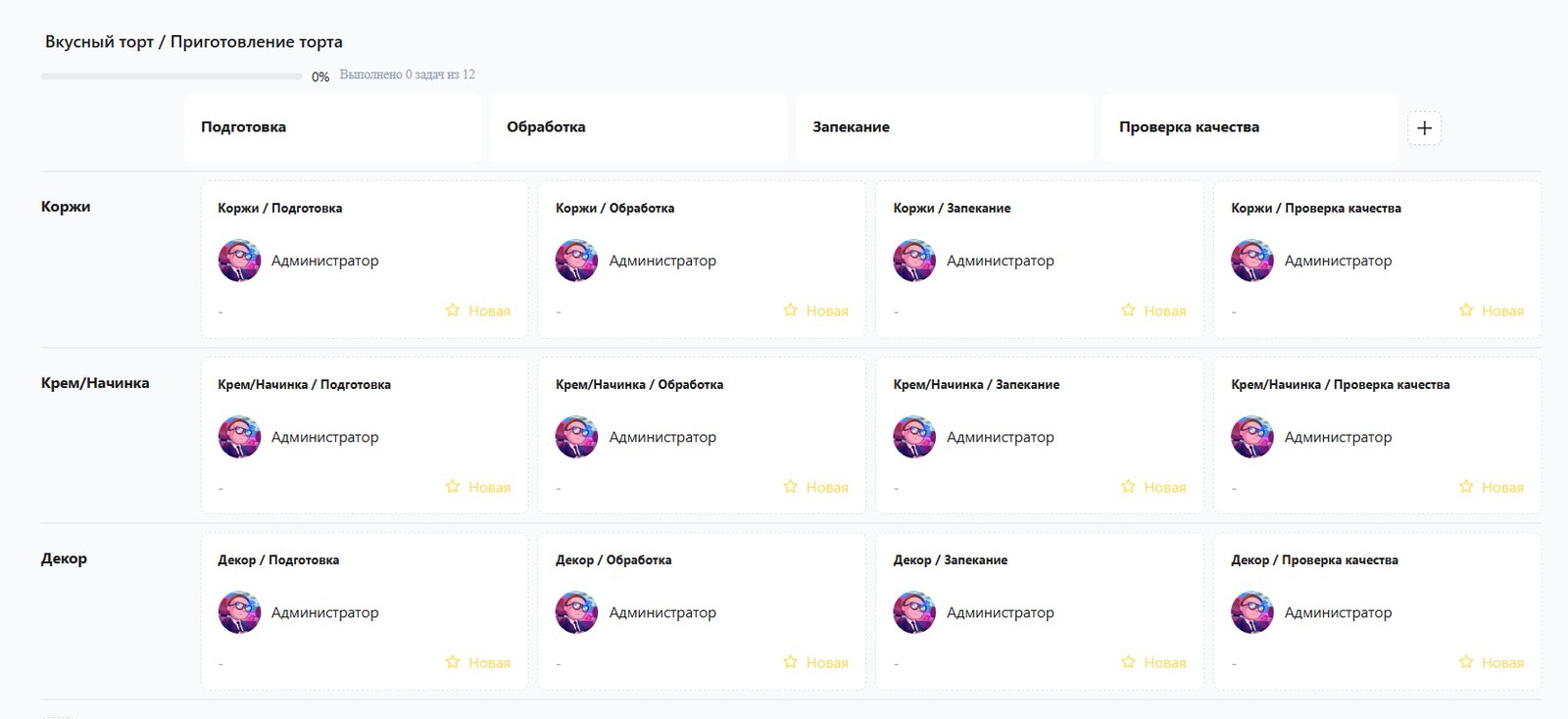Open the Коржи / Обработка task title
The image size is (1568, 719).
click(614, 209)
